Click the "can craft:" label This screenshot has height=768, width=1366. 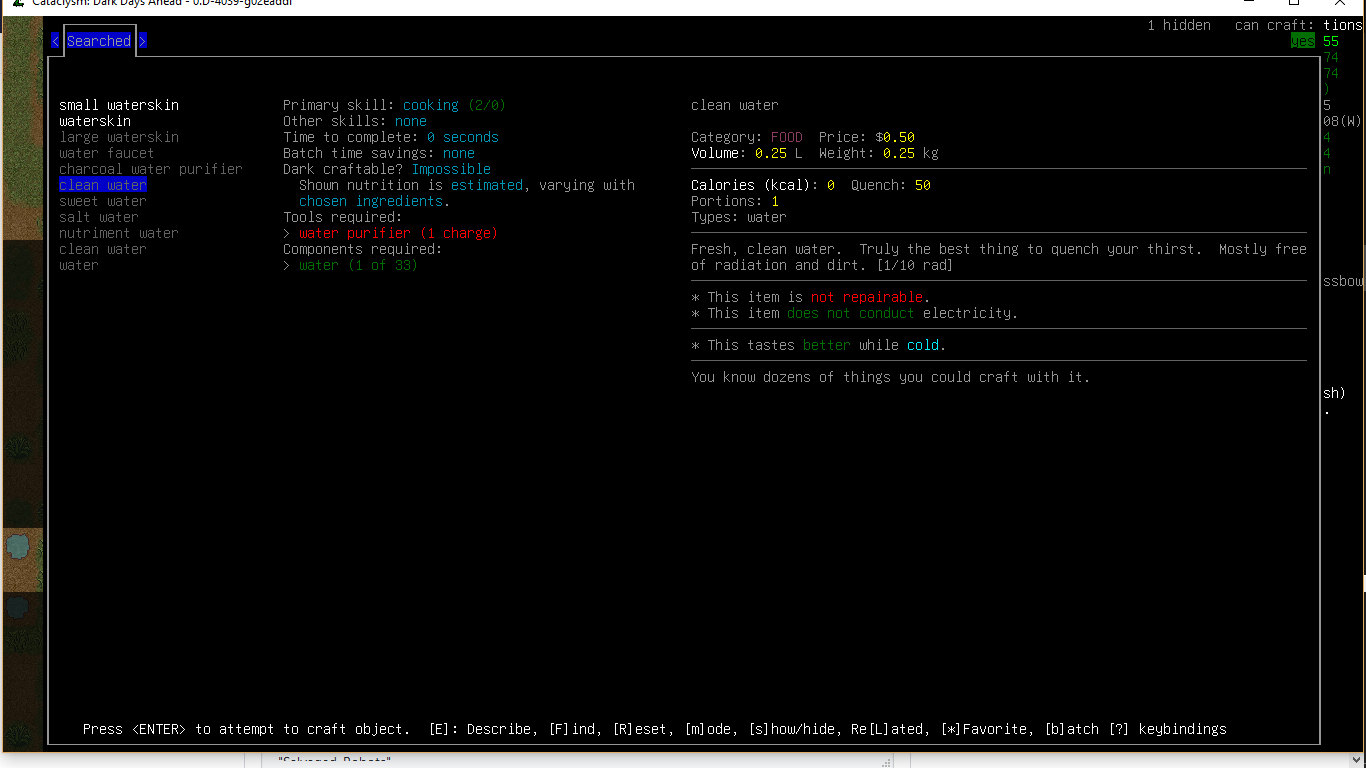coord(1275,25)
